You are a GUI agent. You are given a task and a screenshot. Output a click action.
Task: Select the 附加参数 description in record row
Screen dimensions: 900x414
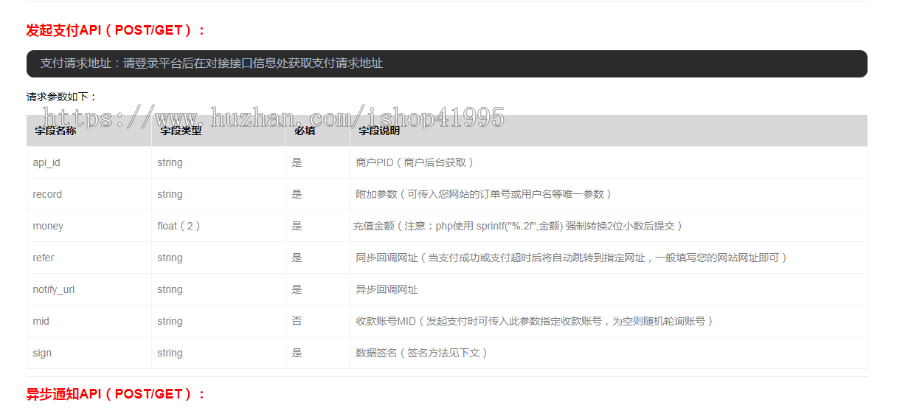tap(483, 195)
